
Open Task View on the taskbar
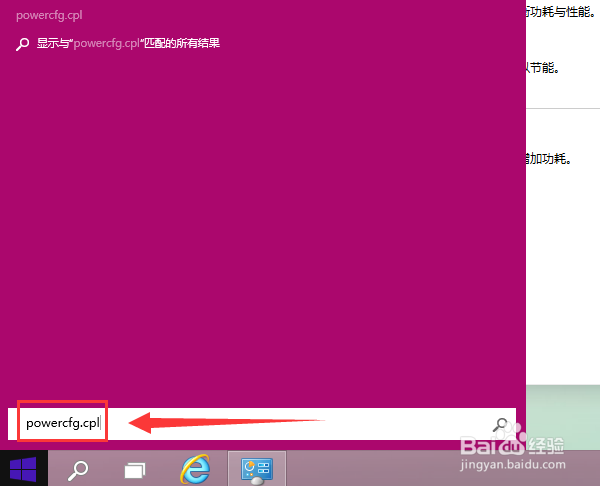[135, 470]
